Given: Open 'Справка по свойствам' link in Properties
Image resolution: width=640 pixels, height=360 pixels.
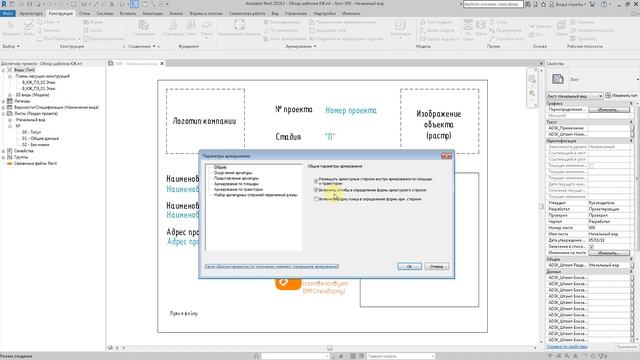Looking at the screenshot, I should coord(567,347).
